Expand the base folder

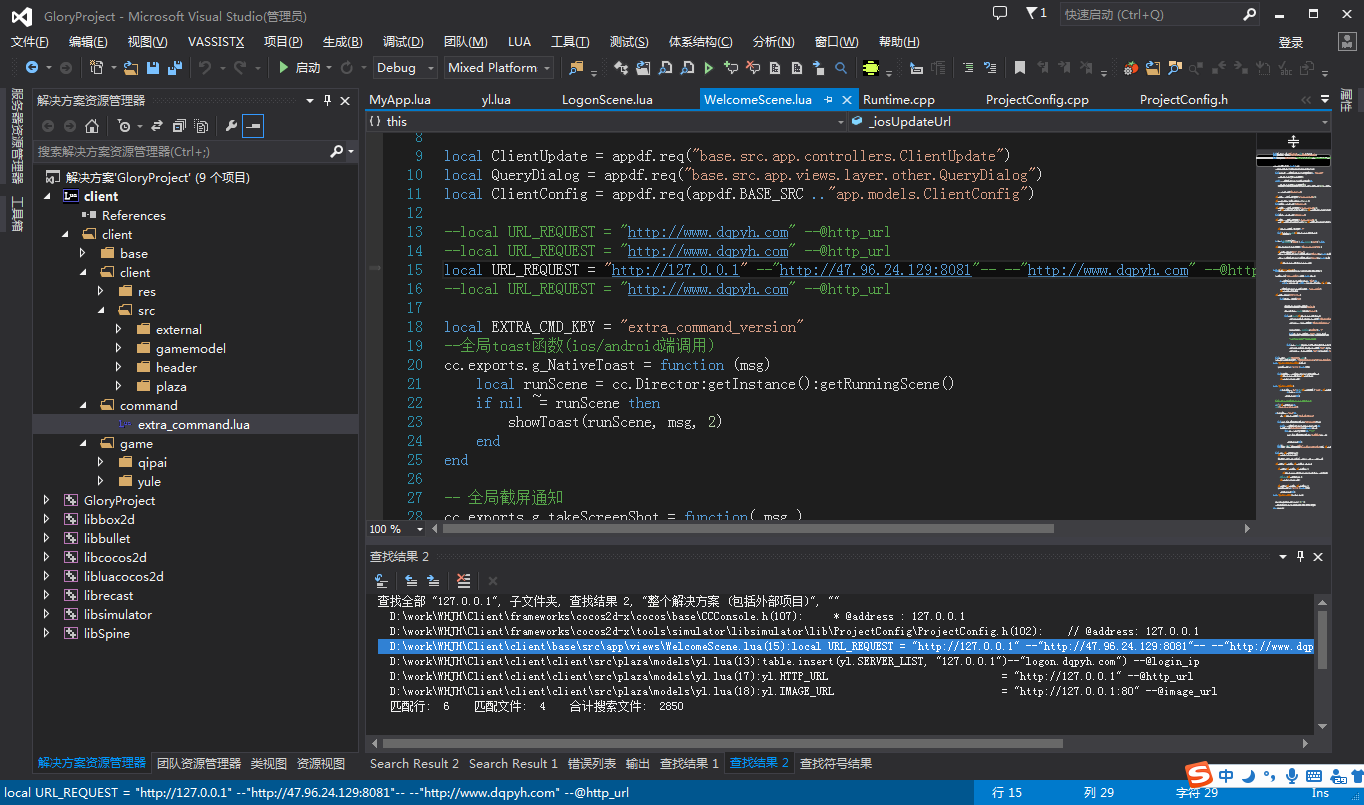click(83, 254)
